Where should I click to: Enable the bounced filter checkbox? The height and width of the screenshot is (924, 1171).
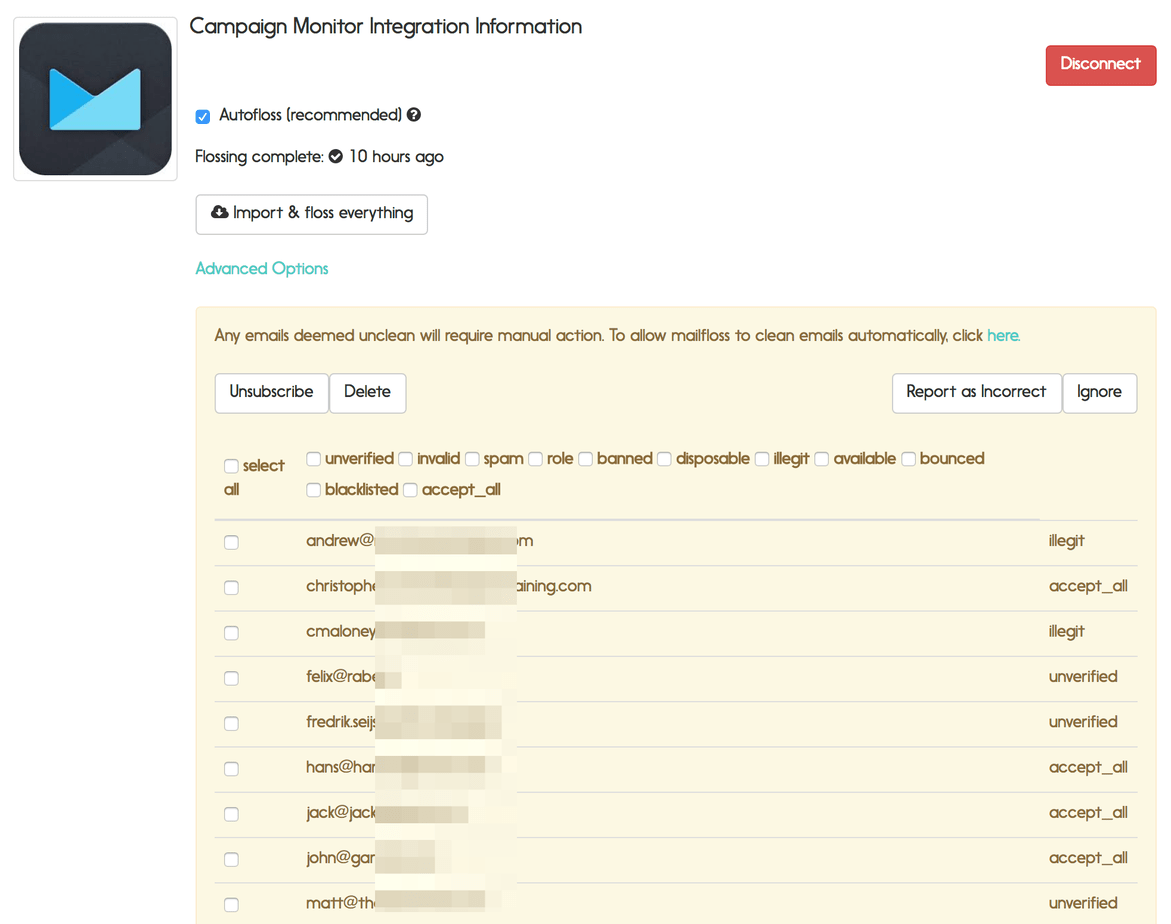click(908, 459)
